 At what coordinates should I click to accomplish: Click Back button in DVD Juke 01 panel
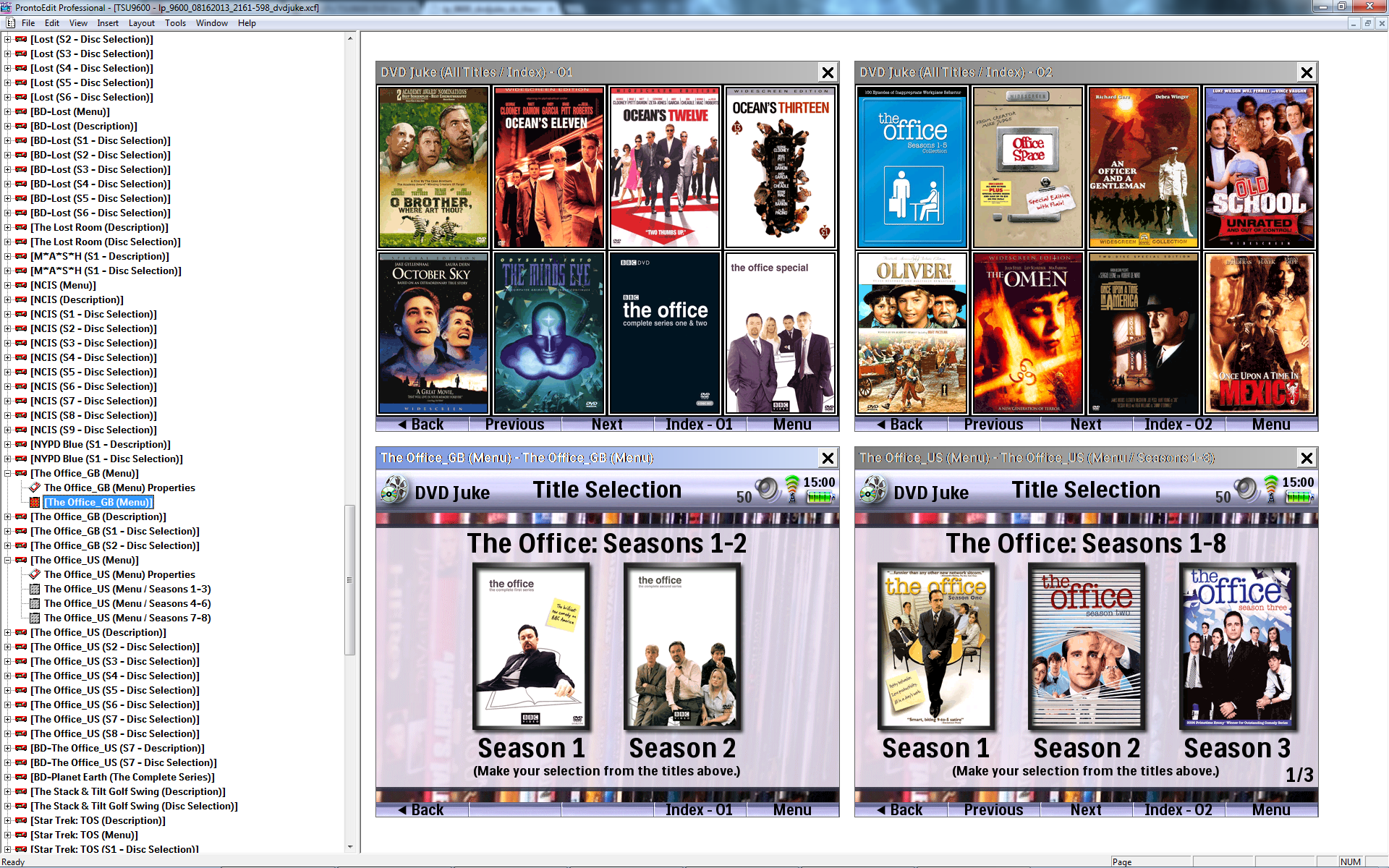[422, 425]
